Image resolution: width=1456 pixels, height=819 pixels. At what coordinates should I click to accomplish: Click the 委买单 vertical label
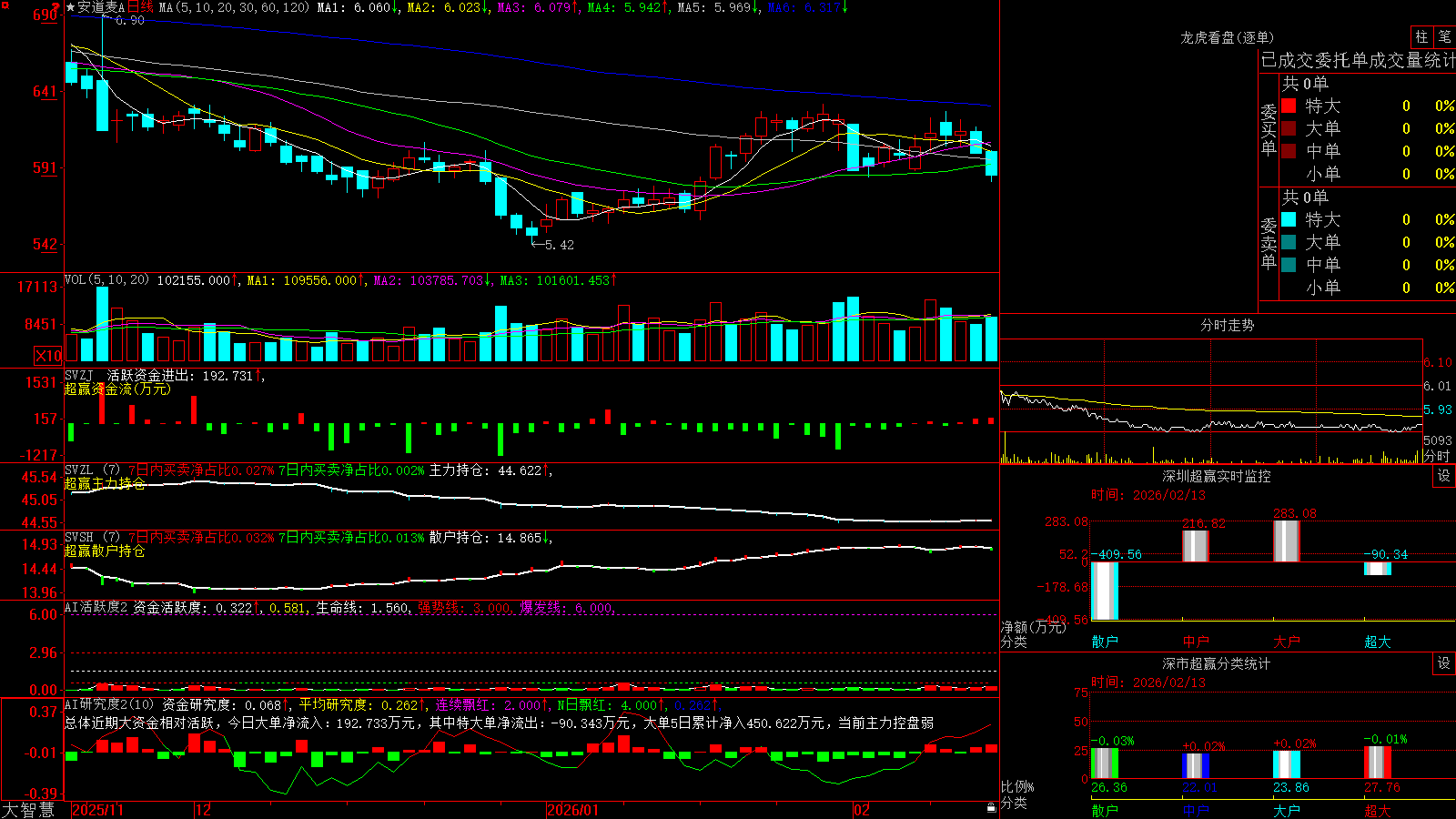point(1269,128)
